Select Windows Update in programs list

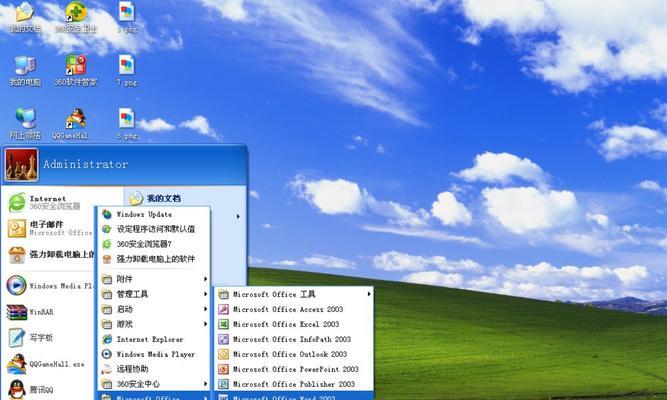point(145,215)
